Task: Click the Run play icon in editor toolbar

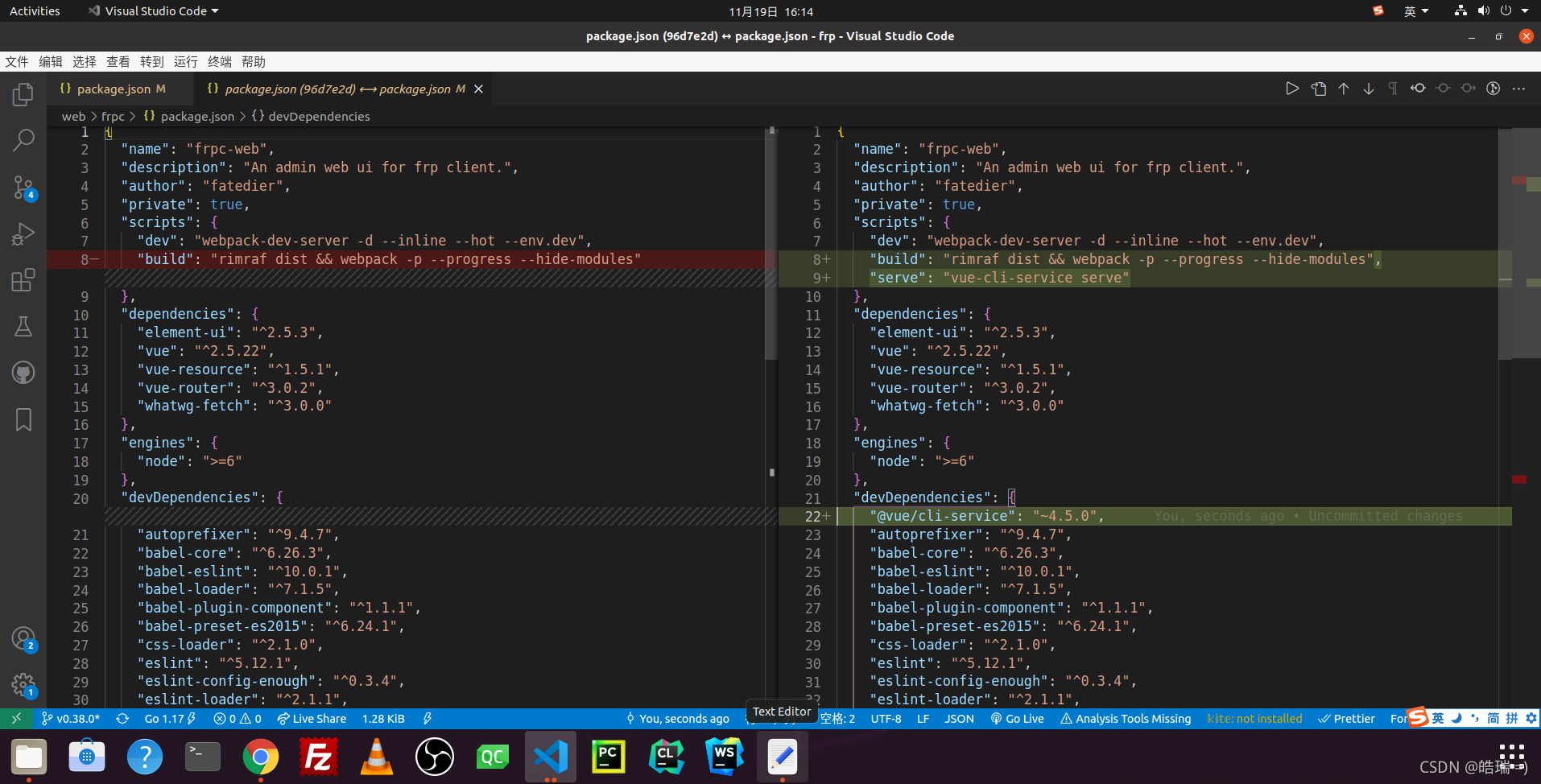Action: pyautogui.click(x=1292, y=89)
